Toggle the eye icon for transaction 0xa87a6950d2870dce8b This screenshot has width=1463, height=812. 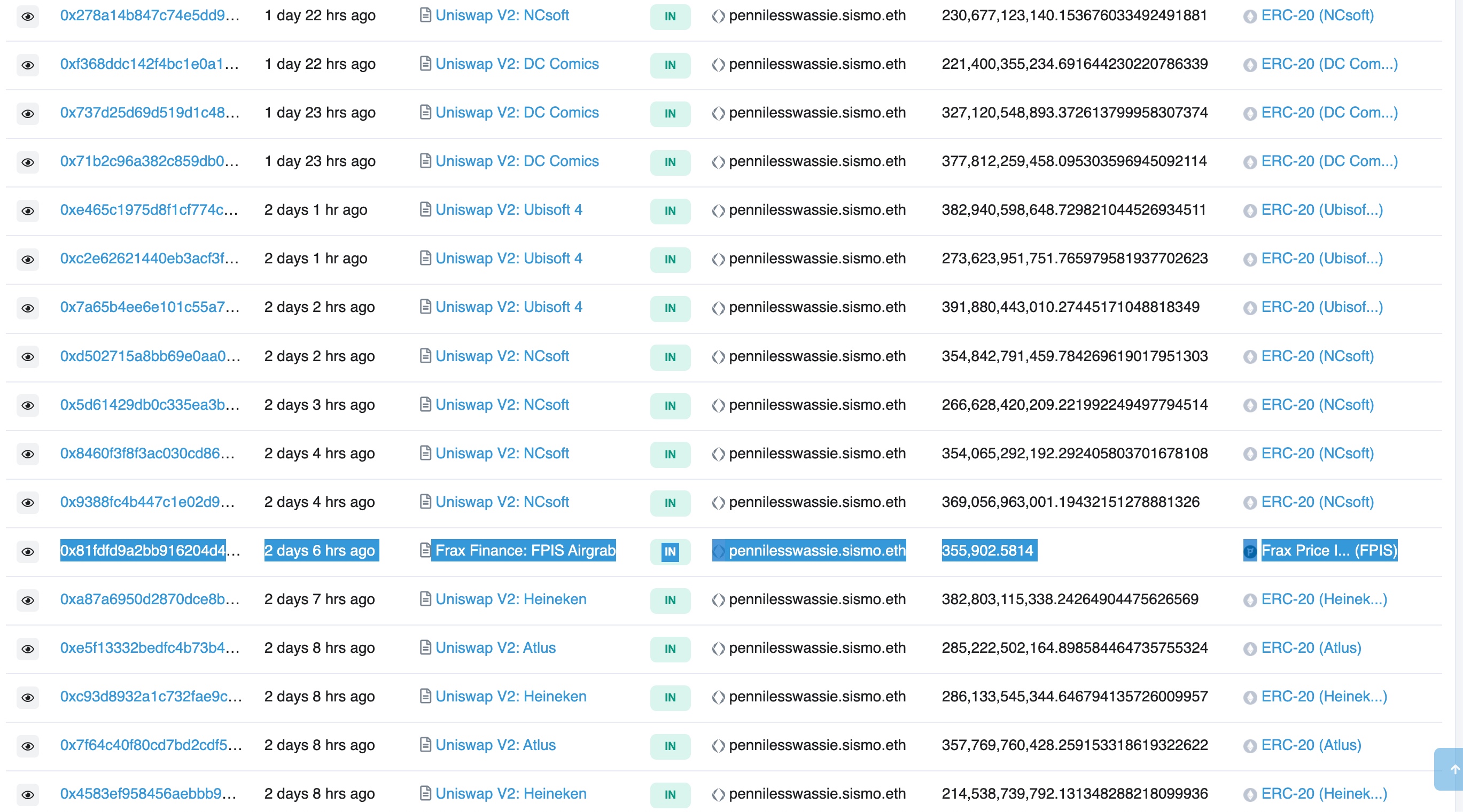pos(27,600)
